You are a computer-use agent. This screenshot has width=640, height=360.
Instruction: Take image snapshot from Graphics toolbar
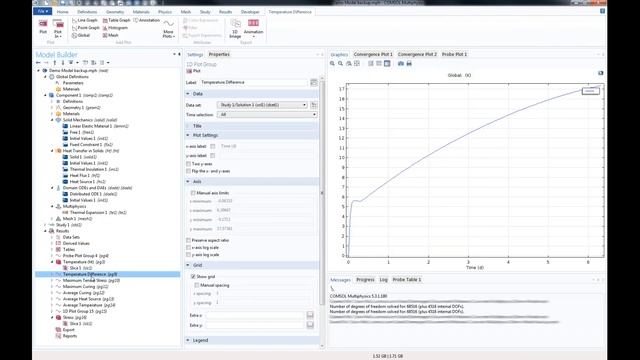[x=401, y=64]
